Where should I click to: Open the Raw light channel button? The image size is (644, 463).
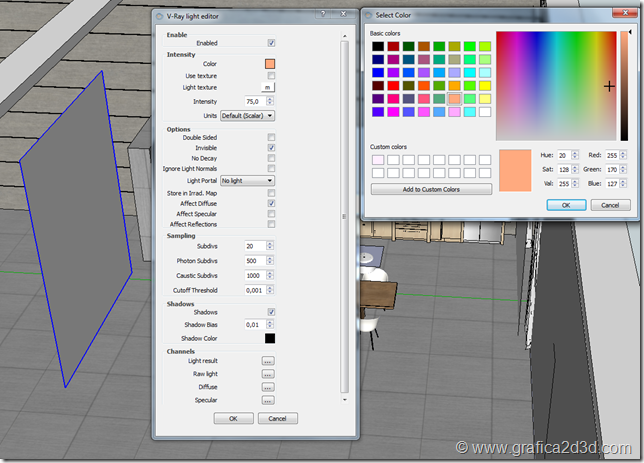[268, 374]
